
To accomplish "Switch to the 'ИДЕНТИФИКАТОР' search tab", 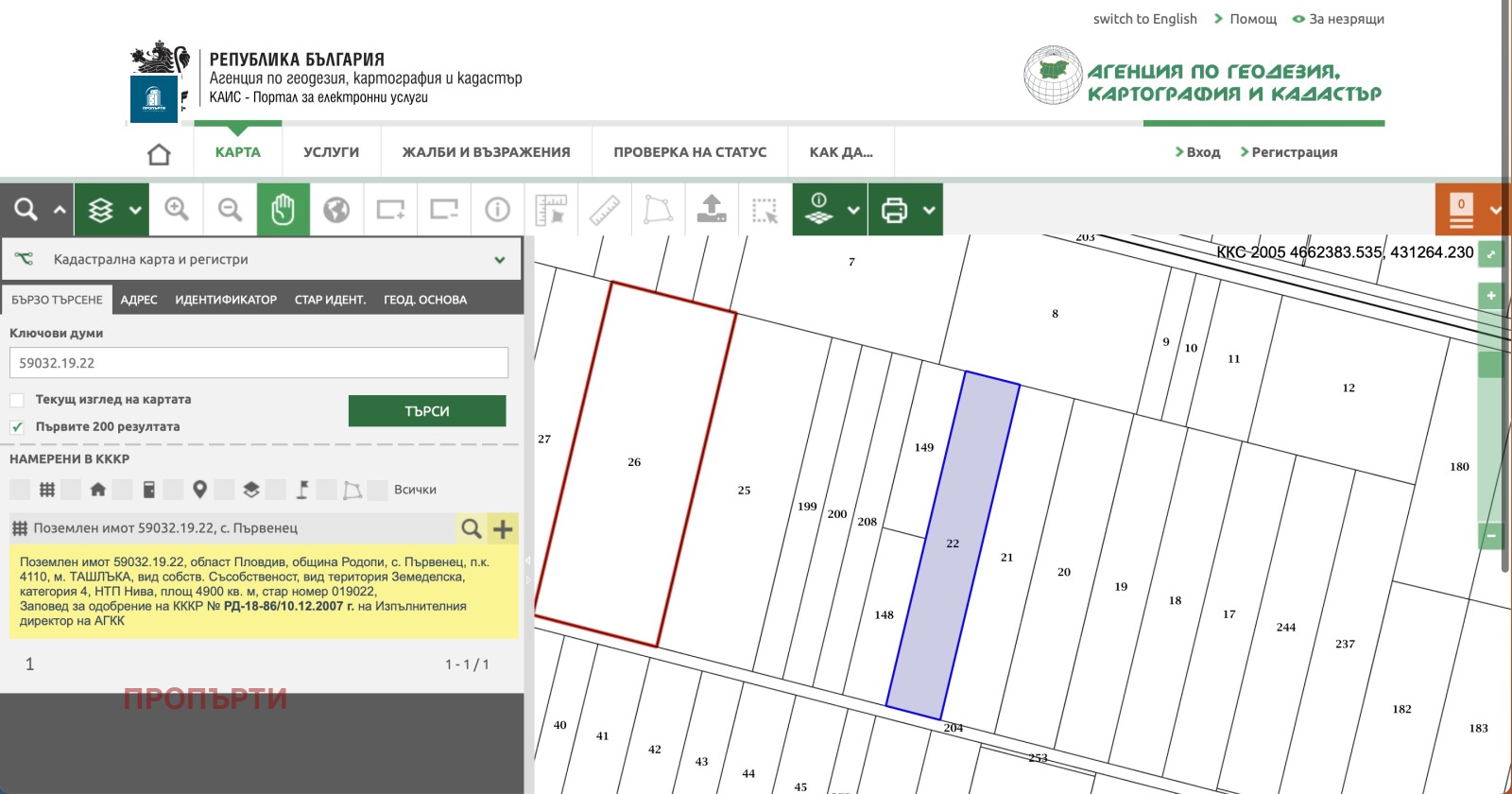I will [x=226, y=300].
